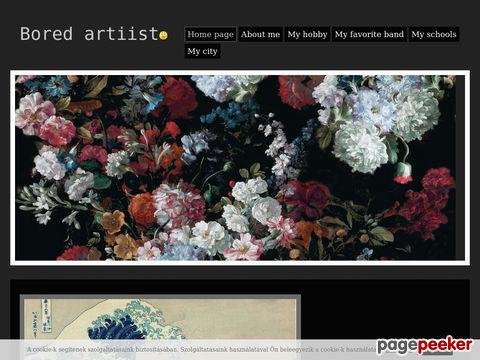Navigate to the My city page

point(202,51)
